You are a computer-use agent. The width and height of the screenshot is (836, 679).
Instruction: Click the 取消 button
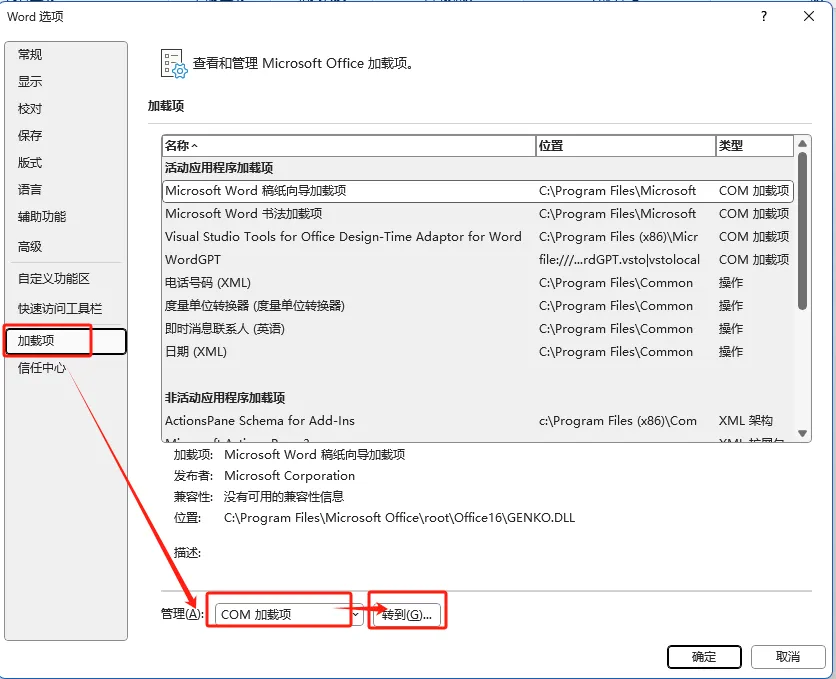(788, 657)
